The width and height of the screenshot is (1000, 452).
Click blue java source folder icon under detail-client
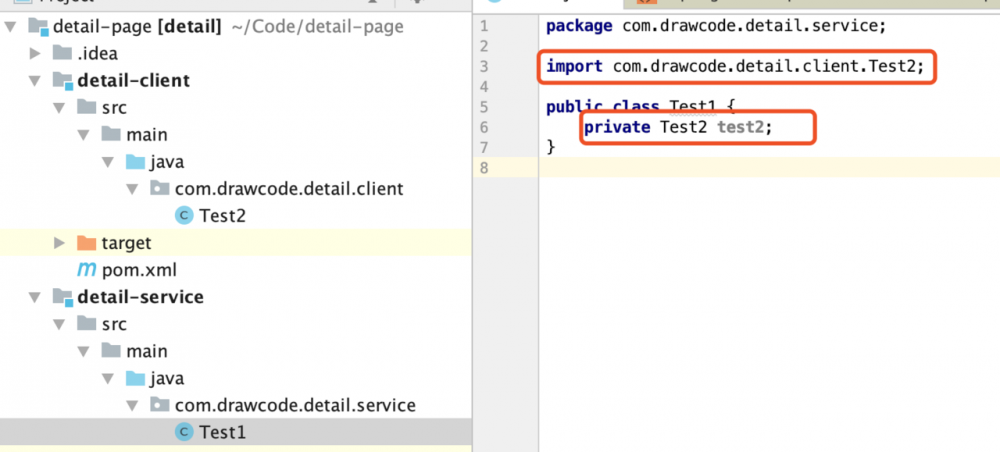tap(135, 161)
